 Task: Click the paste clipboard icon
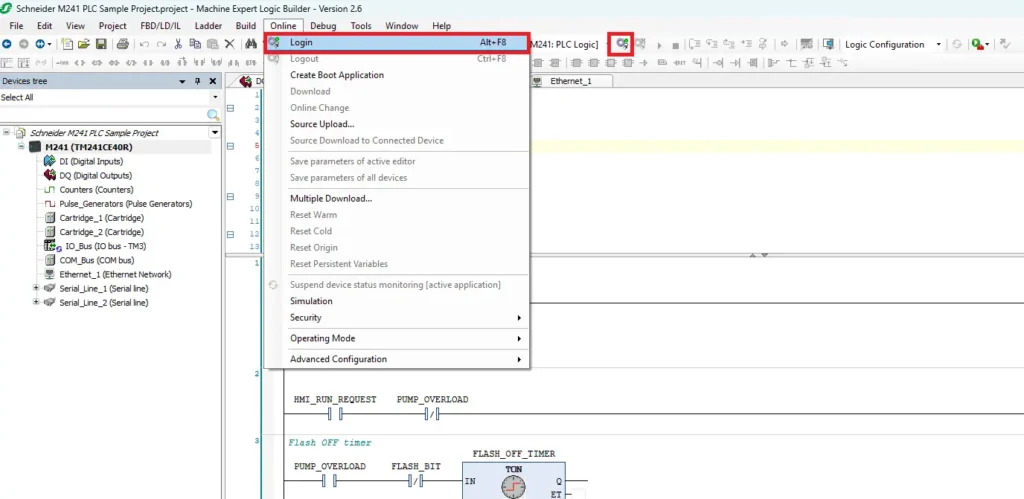click(212, 44)
